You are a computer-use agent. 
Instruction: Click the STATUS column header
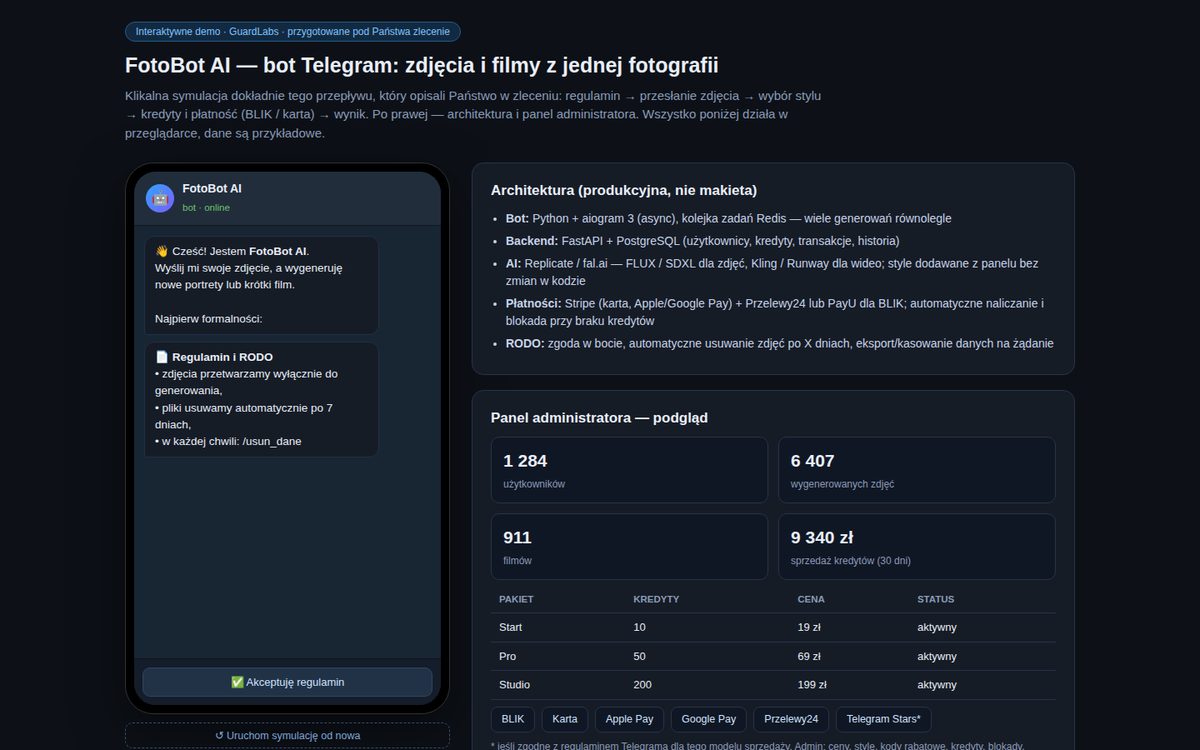point(936,599)
